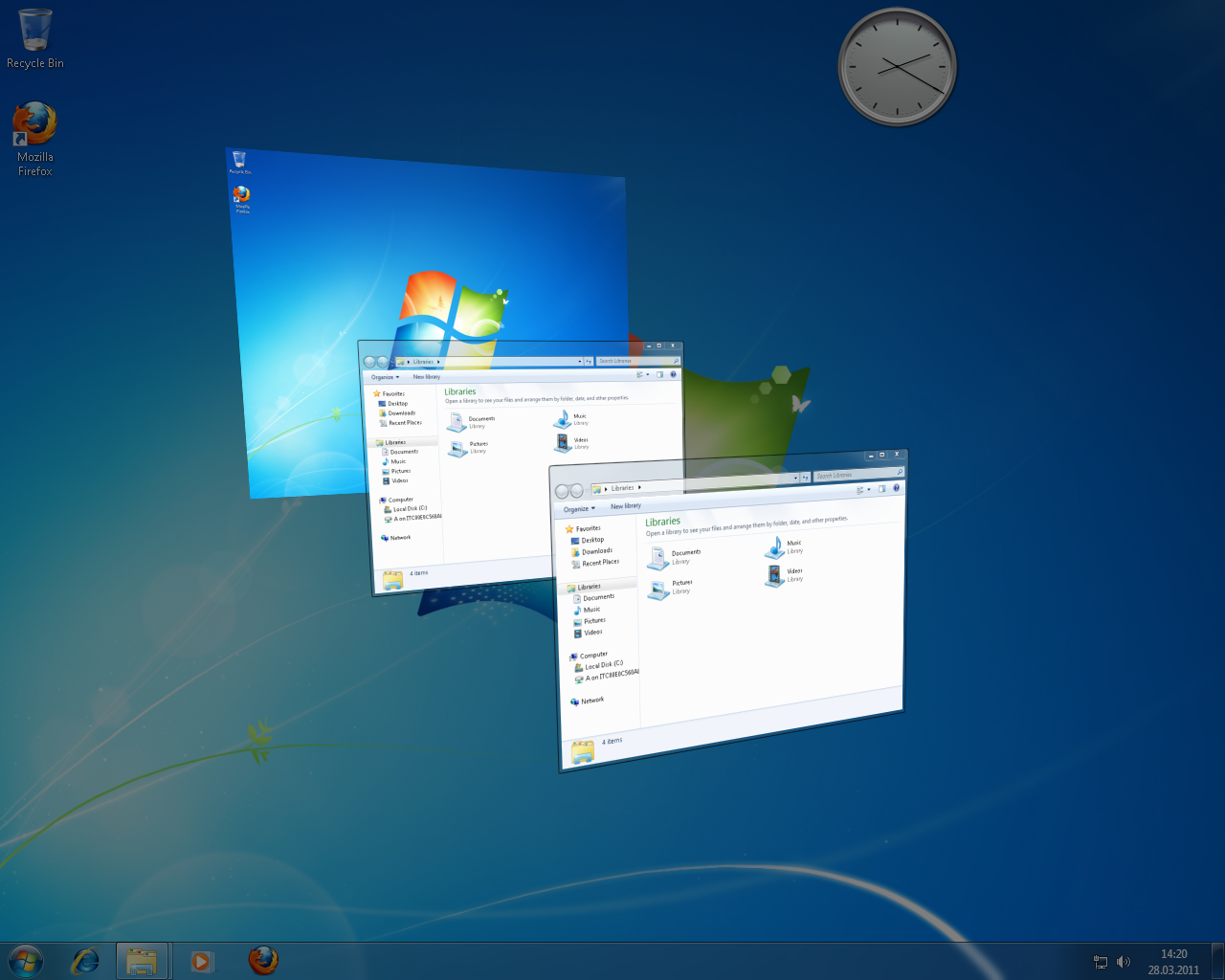1225x980 pixels.
Task: Click the New library menu item
Action: tap(626, 506)
